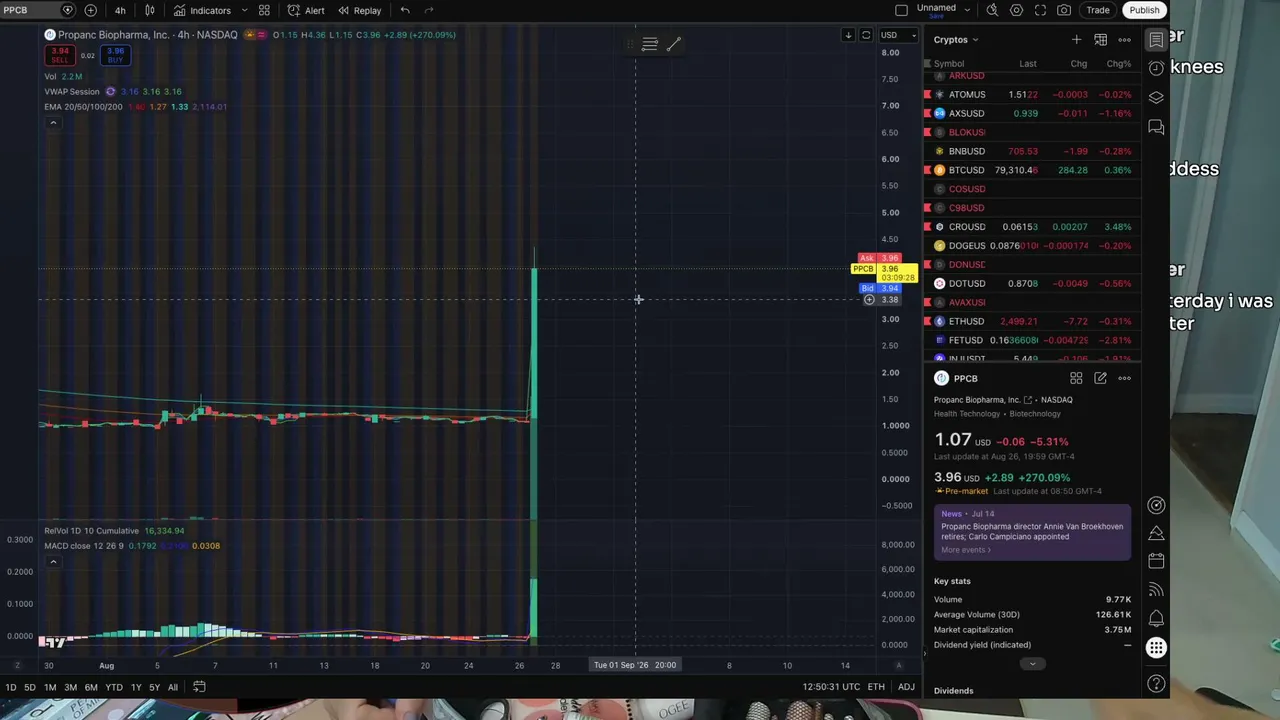Screen dimensions: 1280x720
Task: Show All date range
Action: 173,687
